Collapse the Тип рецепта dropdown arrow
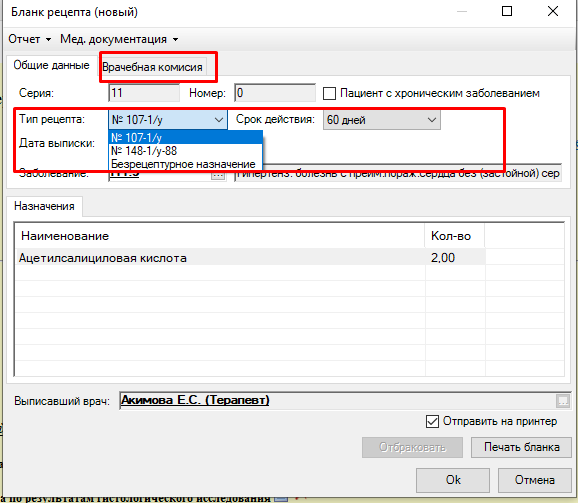 pos(219,120)
